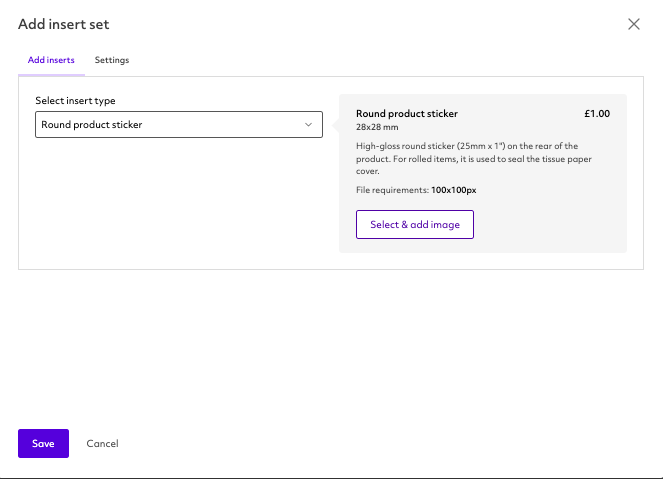This screenshot has height=479, width=663.
Task: Close the Add insert set dialog
Action: coord(633,24)
